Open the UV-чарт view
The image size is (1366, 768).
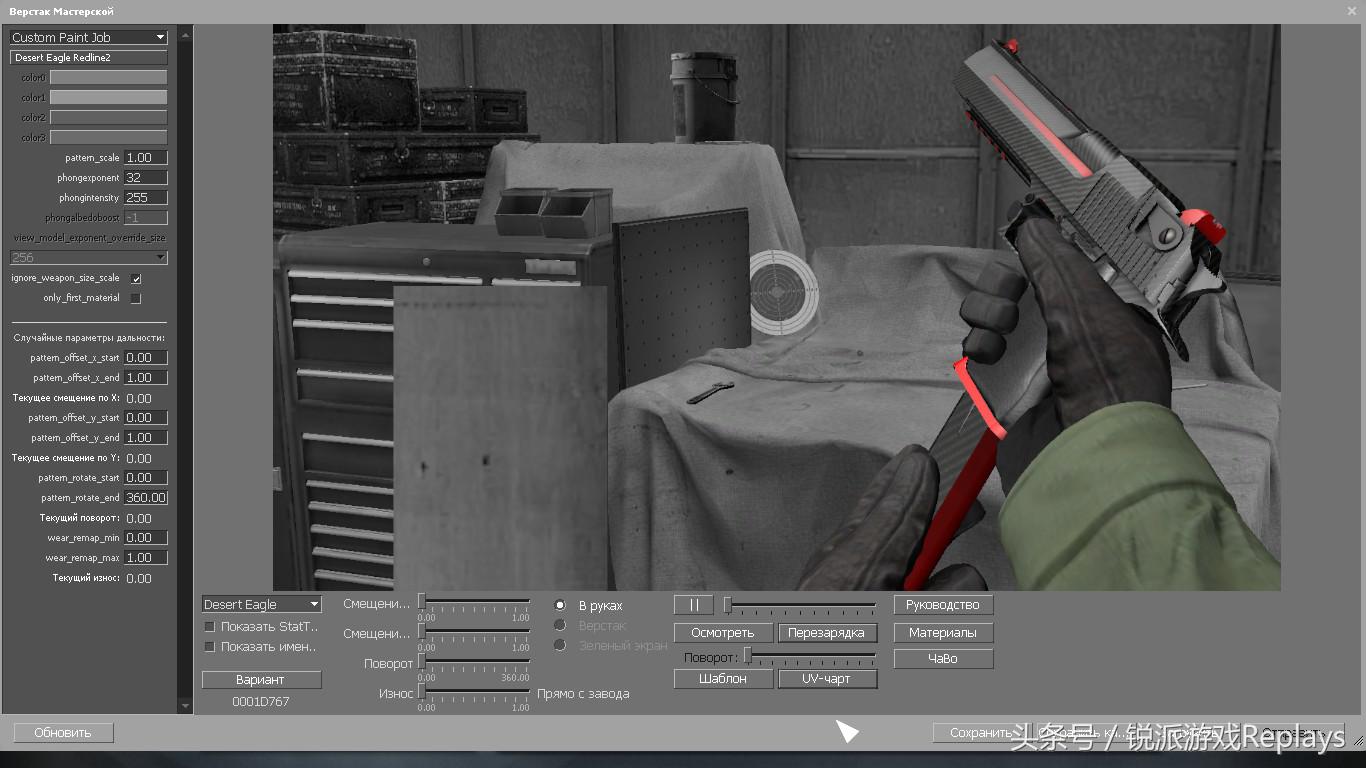click(827, 678)
